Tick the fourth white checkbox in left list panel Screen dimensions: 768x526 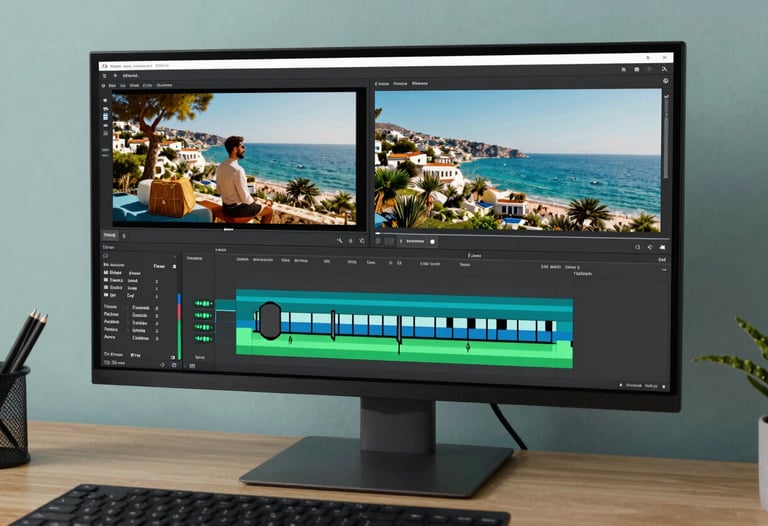[106, 295]
